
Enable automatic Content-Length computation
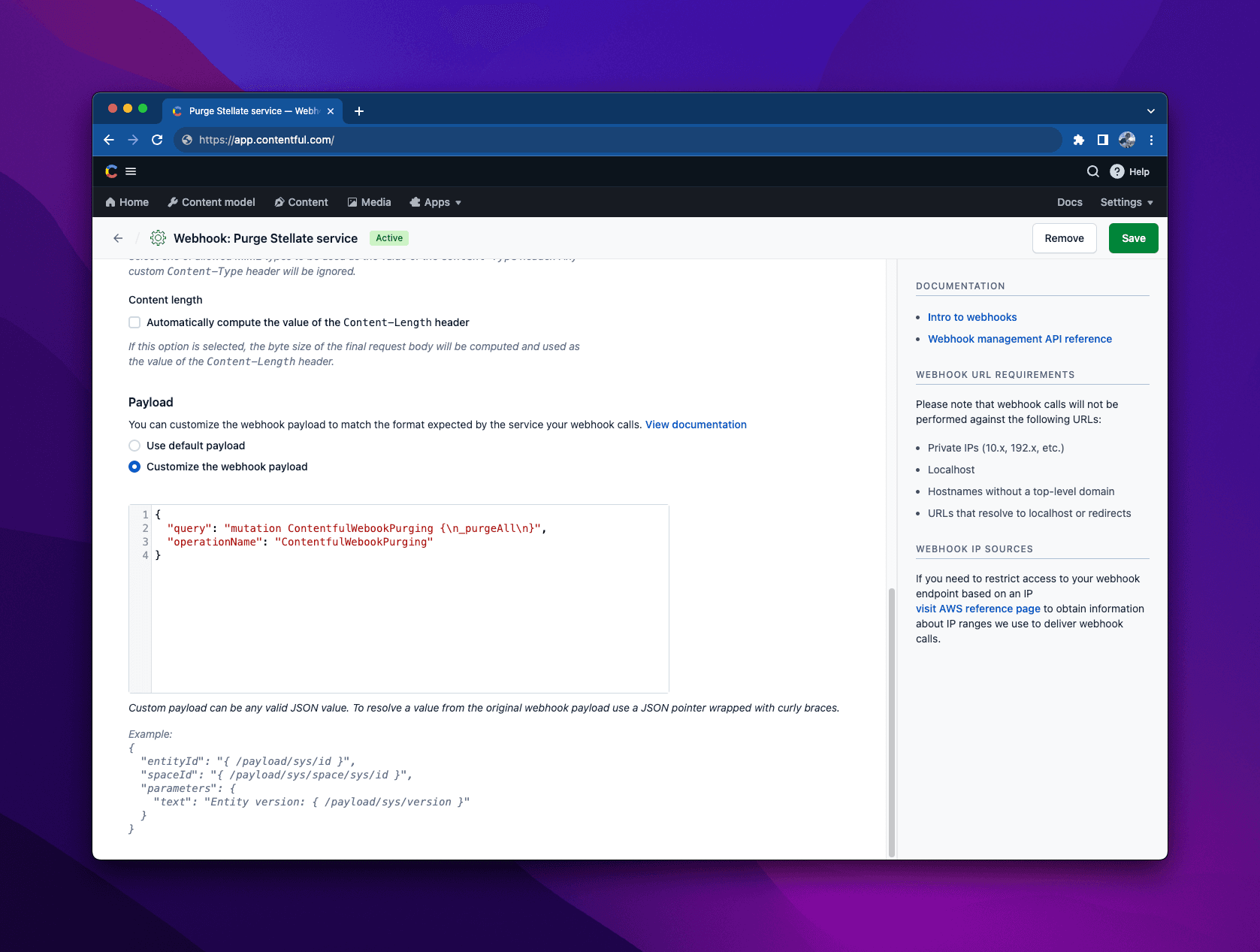click(x=134, y=322)
